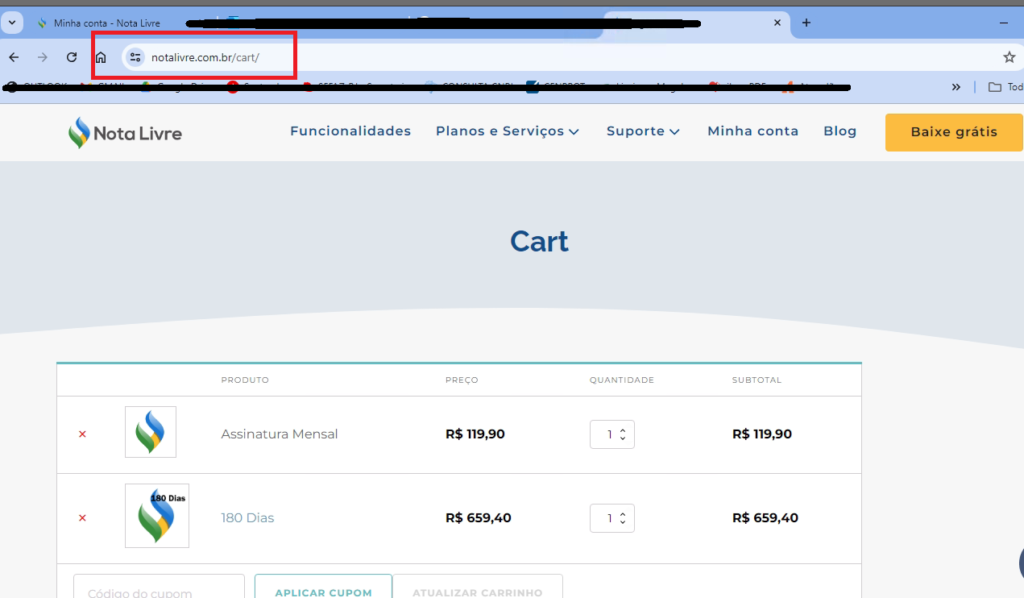Screen dimensions: 1024x598
Task: Show the hidden bookmarks overflow chevron
Action: pos(956,87)
